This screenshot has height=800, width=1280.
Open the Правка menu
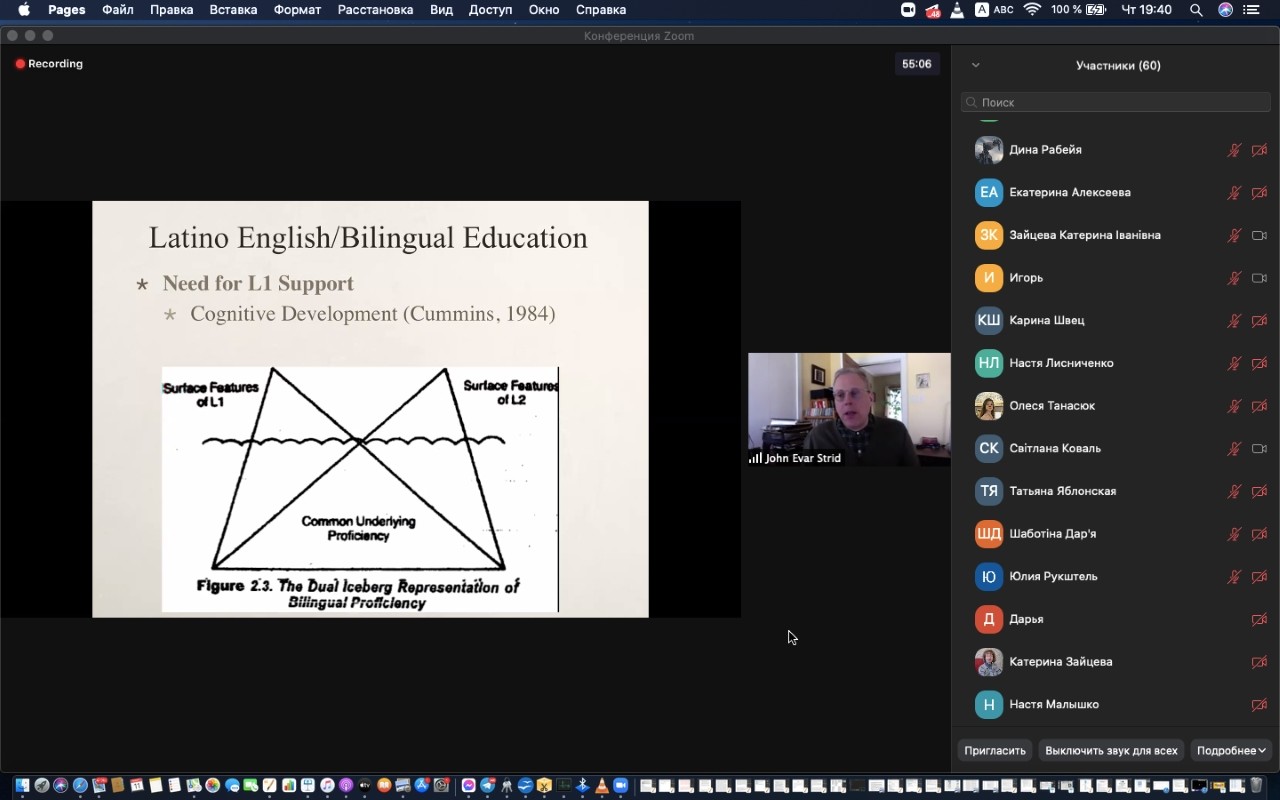(x=171, y=10)
